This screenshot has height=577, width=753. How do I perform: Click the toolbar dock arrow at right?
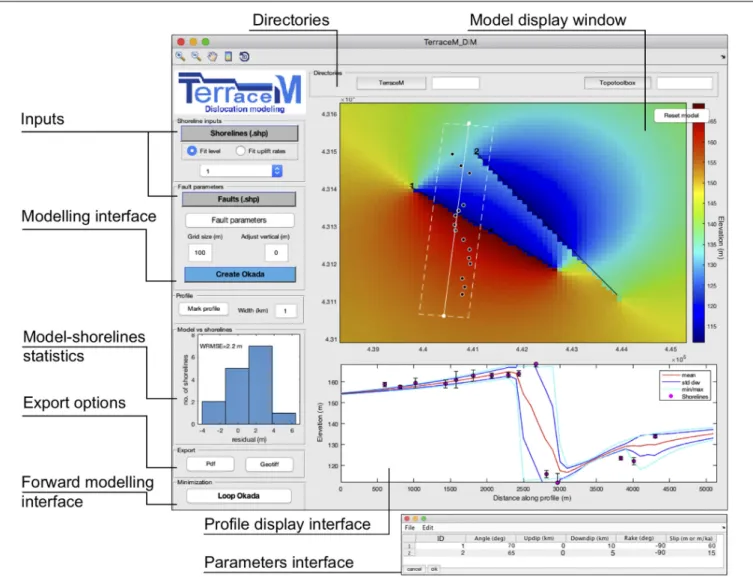(x=723, y=57)
